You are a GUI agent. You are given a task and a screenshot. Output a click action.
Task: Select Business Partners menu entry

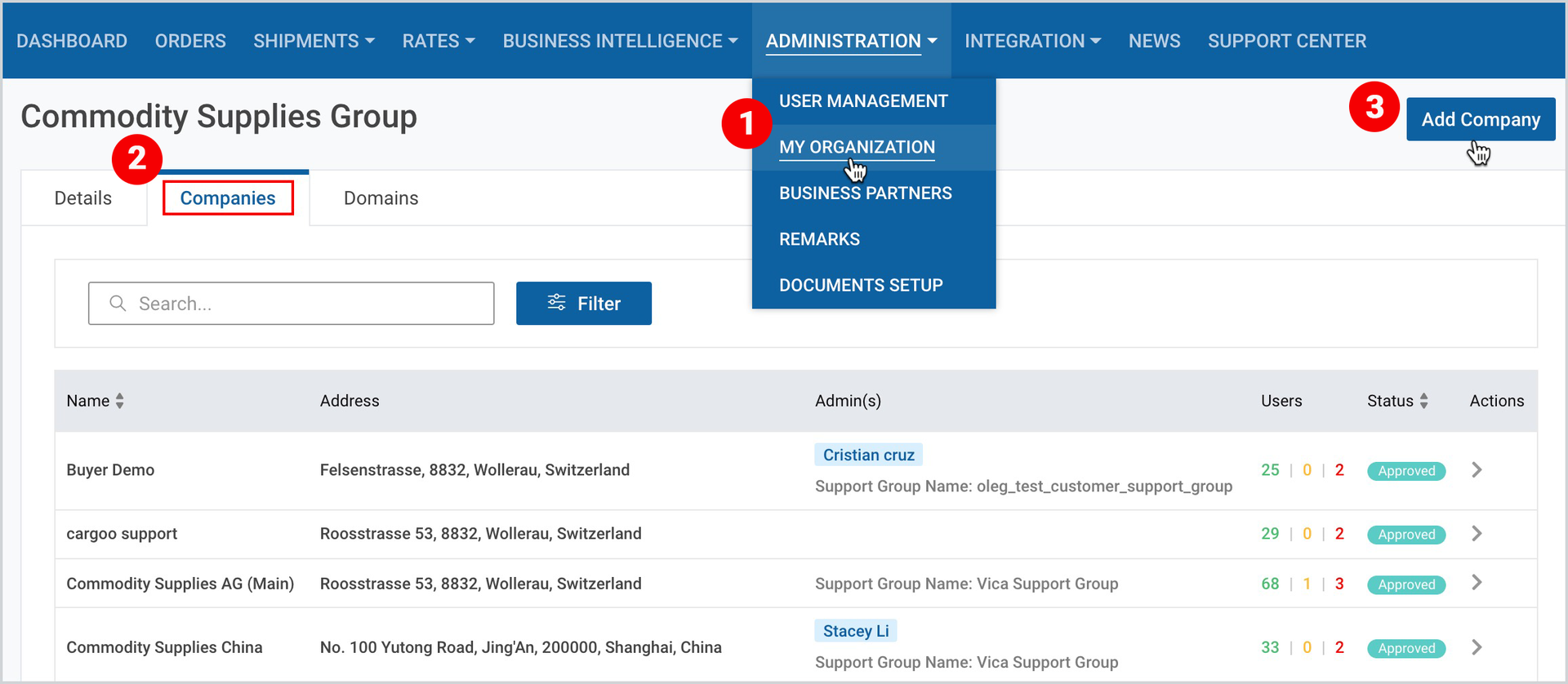click(x=873, y=193)
